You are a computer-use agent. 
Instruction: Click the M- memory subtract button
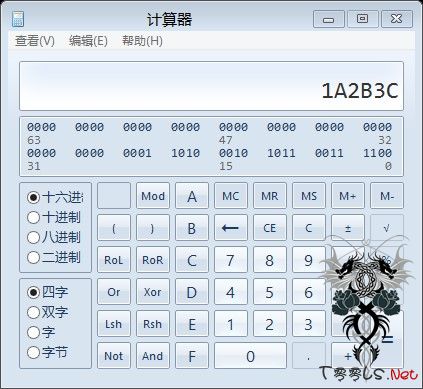pos(387,196)
